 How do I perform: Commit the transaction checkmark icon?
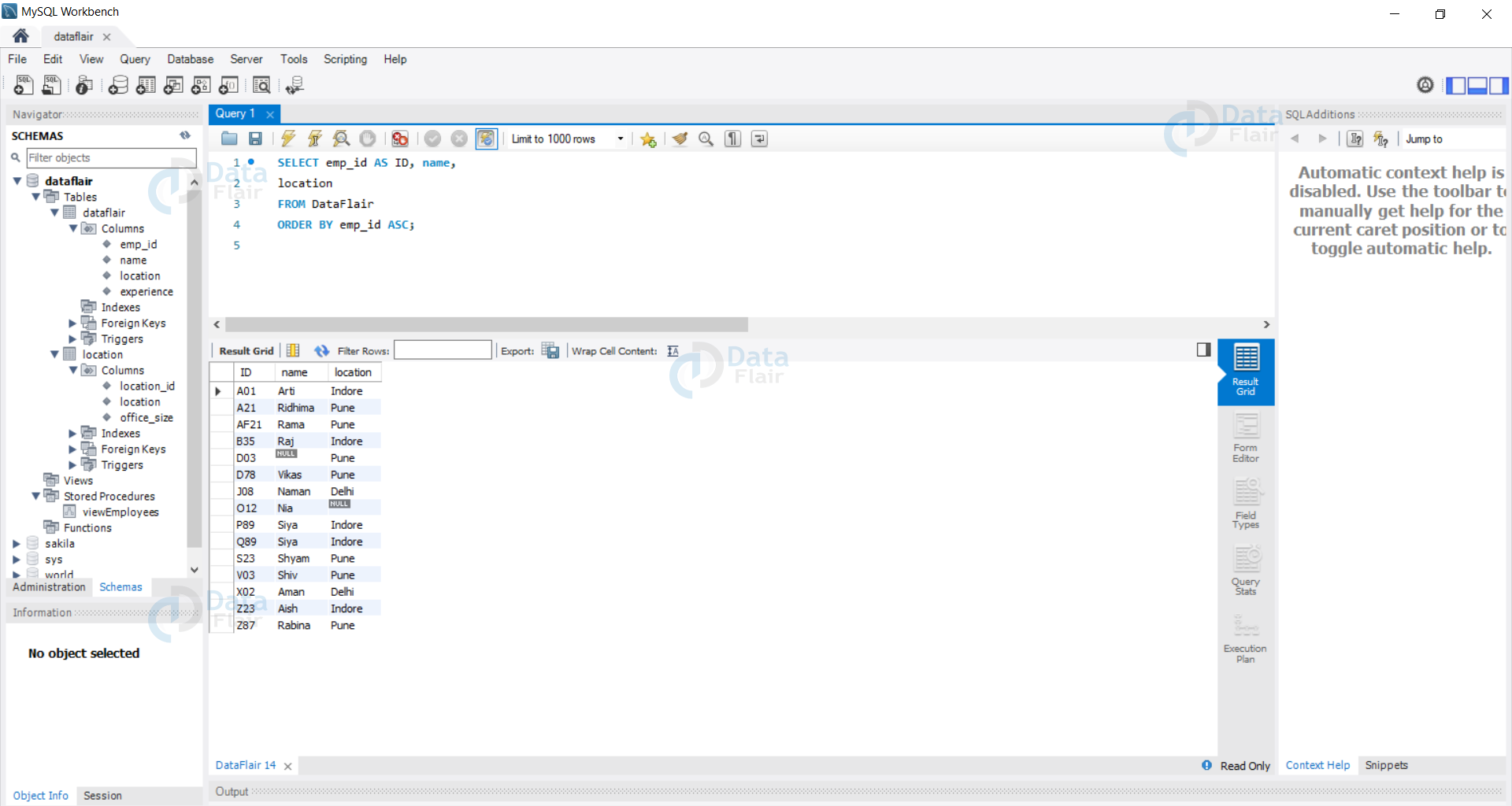432,139
